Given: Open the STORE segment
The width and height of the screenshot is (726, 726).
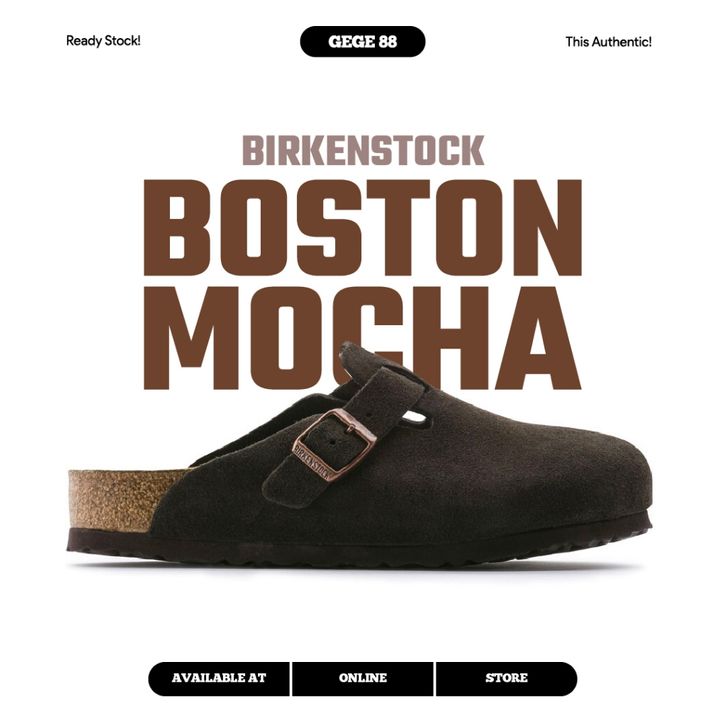Looking at the screenshot, I should click(507, 678).
